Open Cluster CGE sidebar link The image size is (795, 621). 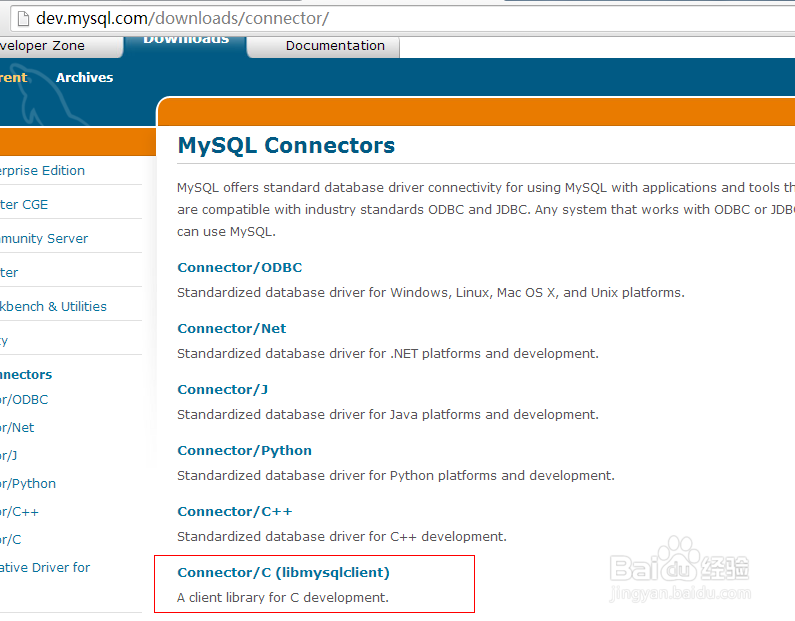pos(24,204)
